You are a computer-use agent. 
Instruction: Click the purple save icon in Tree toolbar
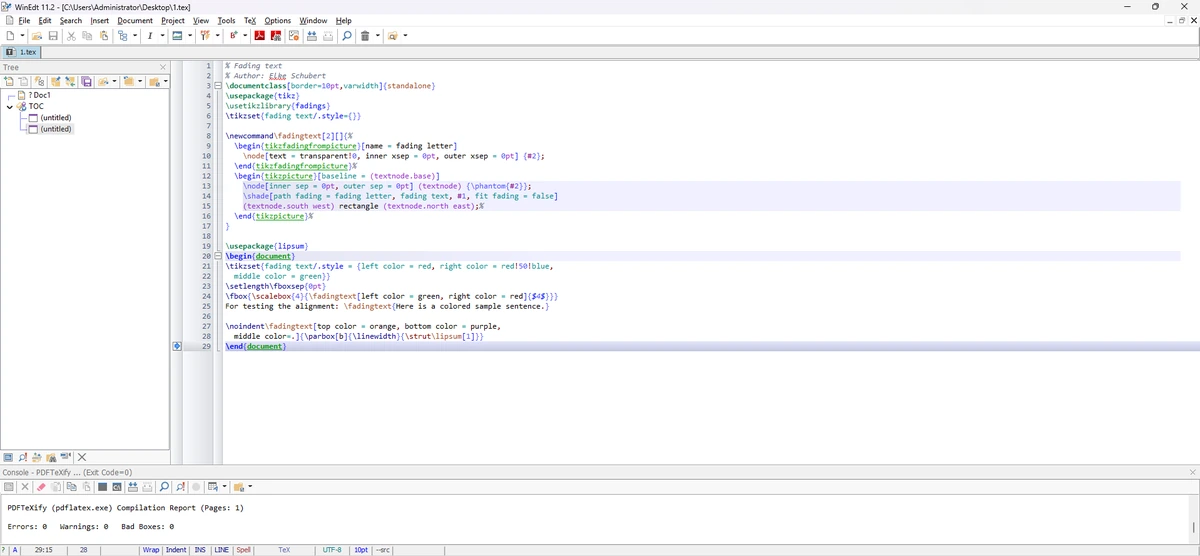[86, 81]
